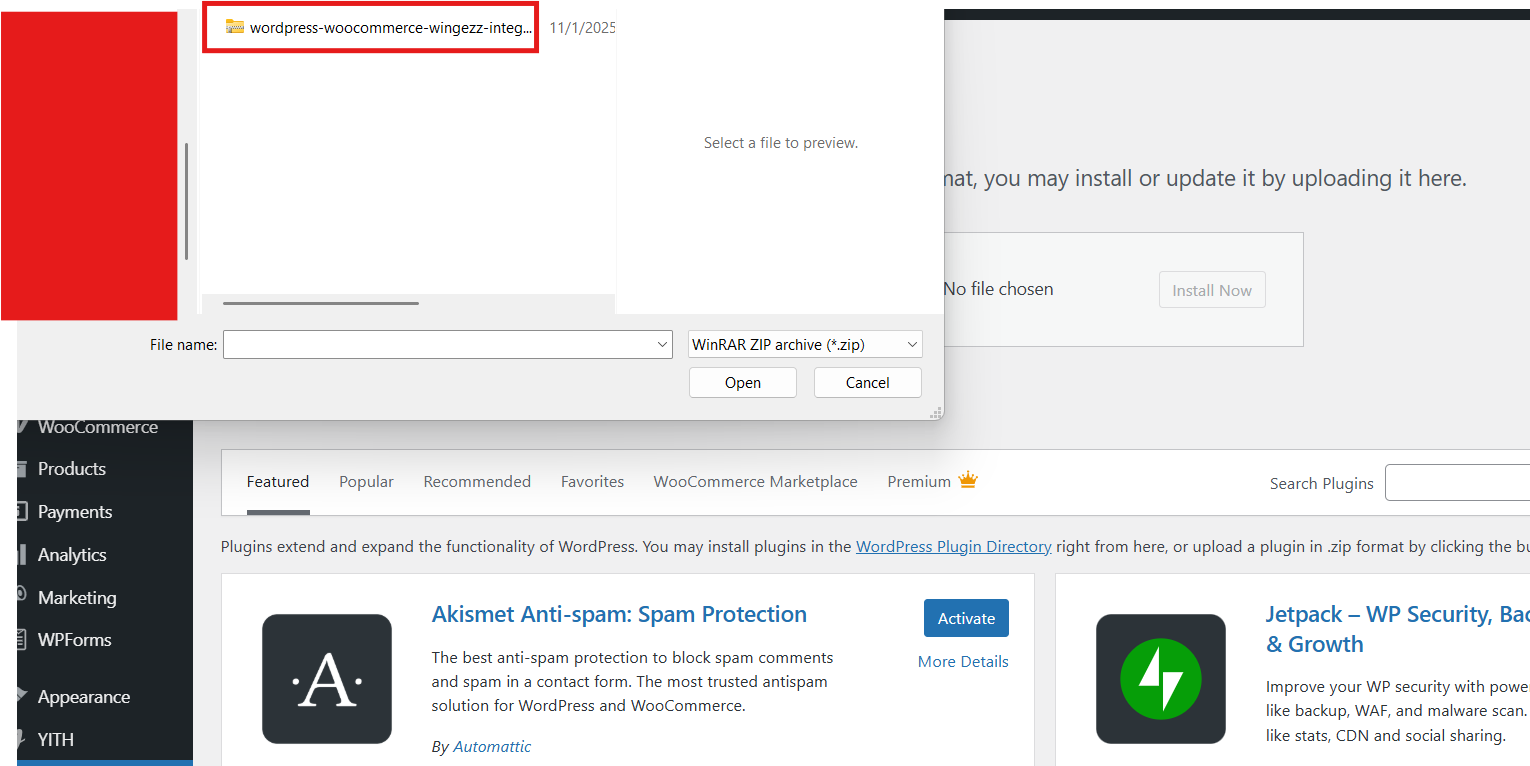The width and height of the screenshot is (1530, 766).
Task: Click the Akismet plugin logo icon
Action: pyautogui.click(x=327, y=679)
